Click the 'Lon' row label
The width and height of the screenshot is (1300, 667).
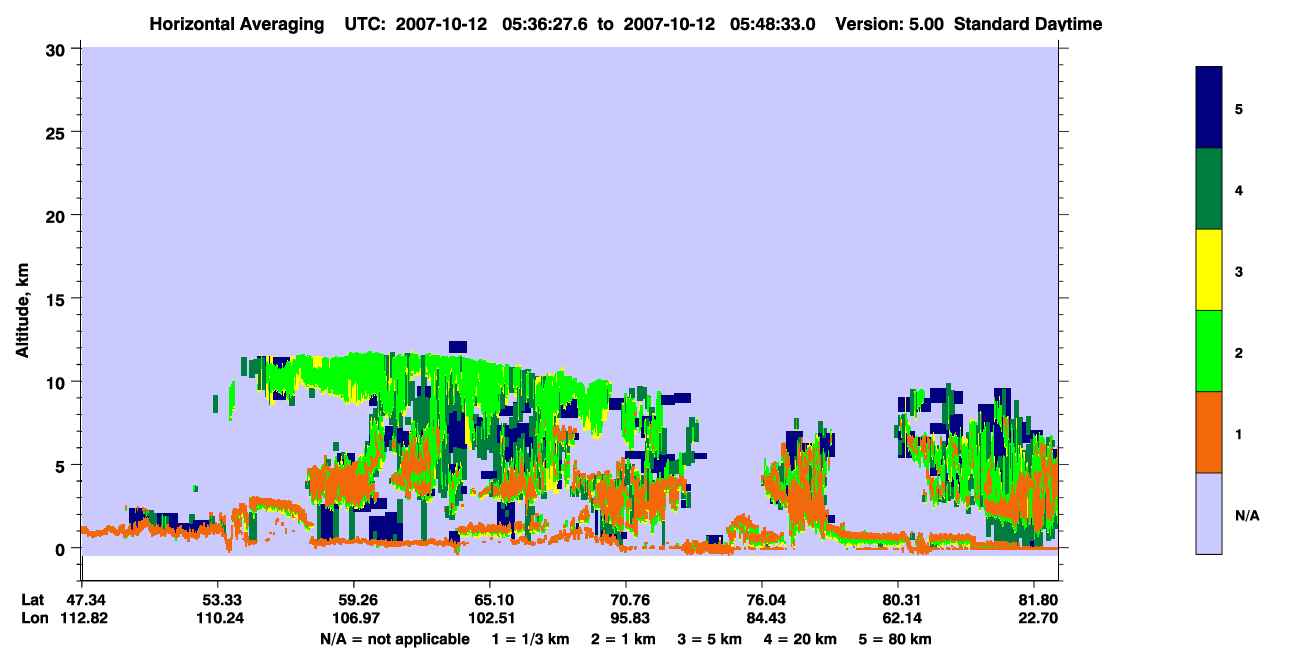click(x=34, y=618)
